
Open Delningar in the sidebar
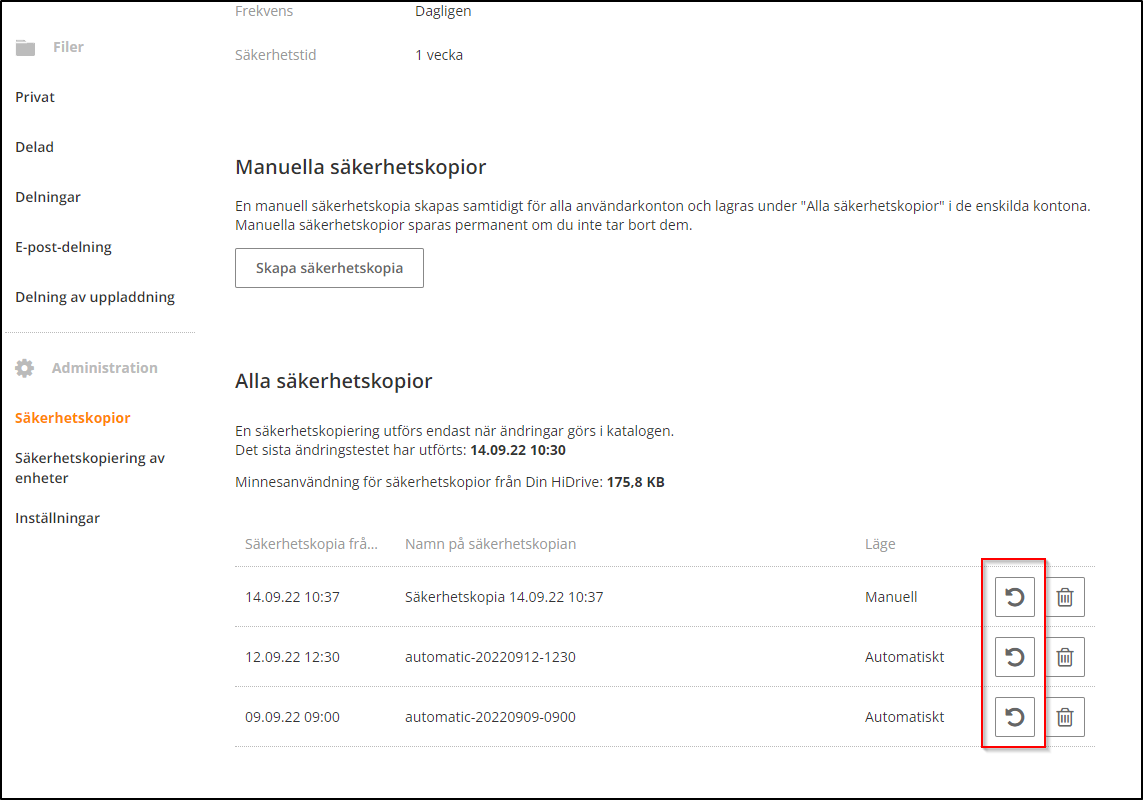(48, 197)
